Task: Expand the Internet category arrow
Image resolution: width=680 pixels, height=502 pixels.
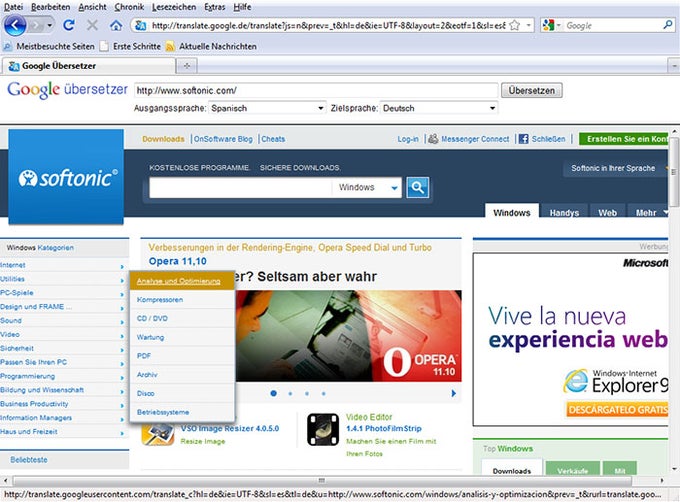Action: tap(122, 266)
